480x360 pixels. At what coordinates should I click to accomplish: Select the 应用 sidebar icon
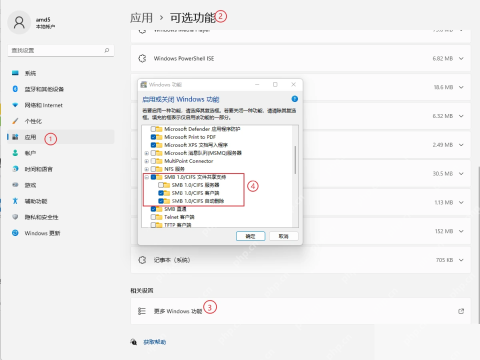pyautogui.click(x=15, y=137)
